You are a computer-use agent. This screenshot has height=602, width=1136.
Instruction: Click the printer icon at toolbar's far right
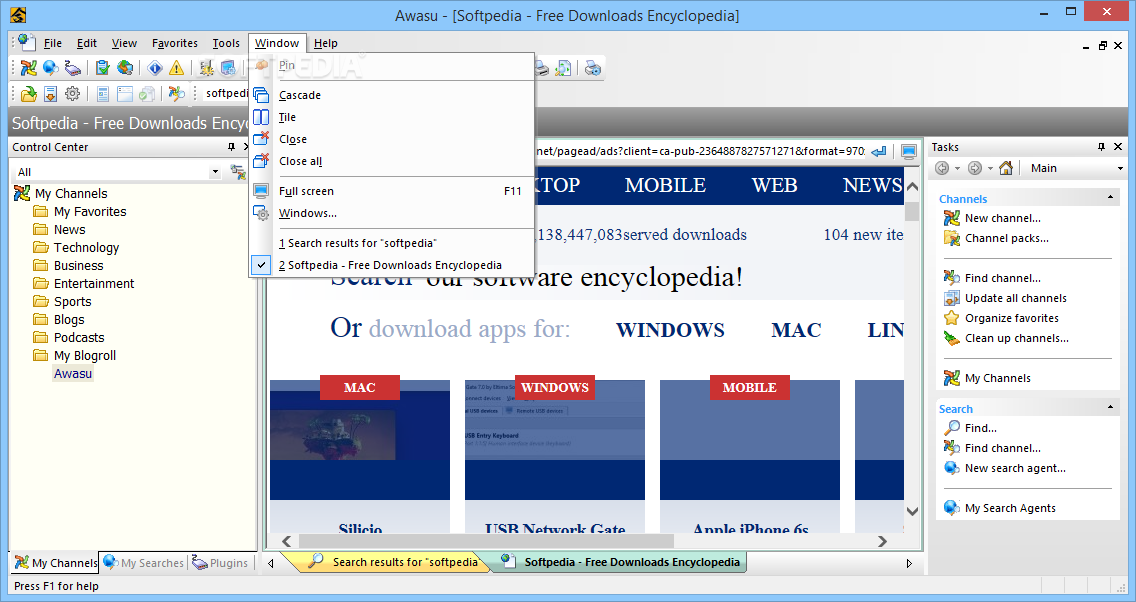593,68
